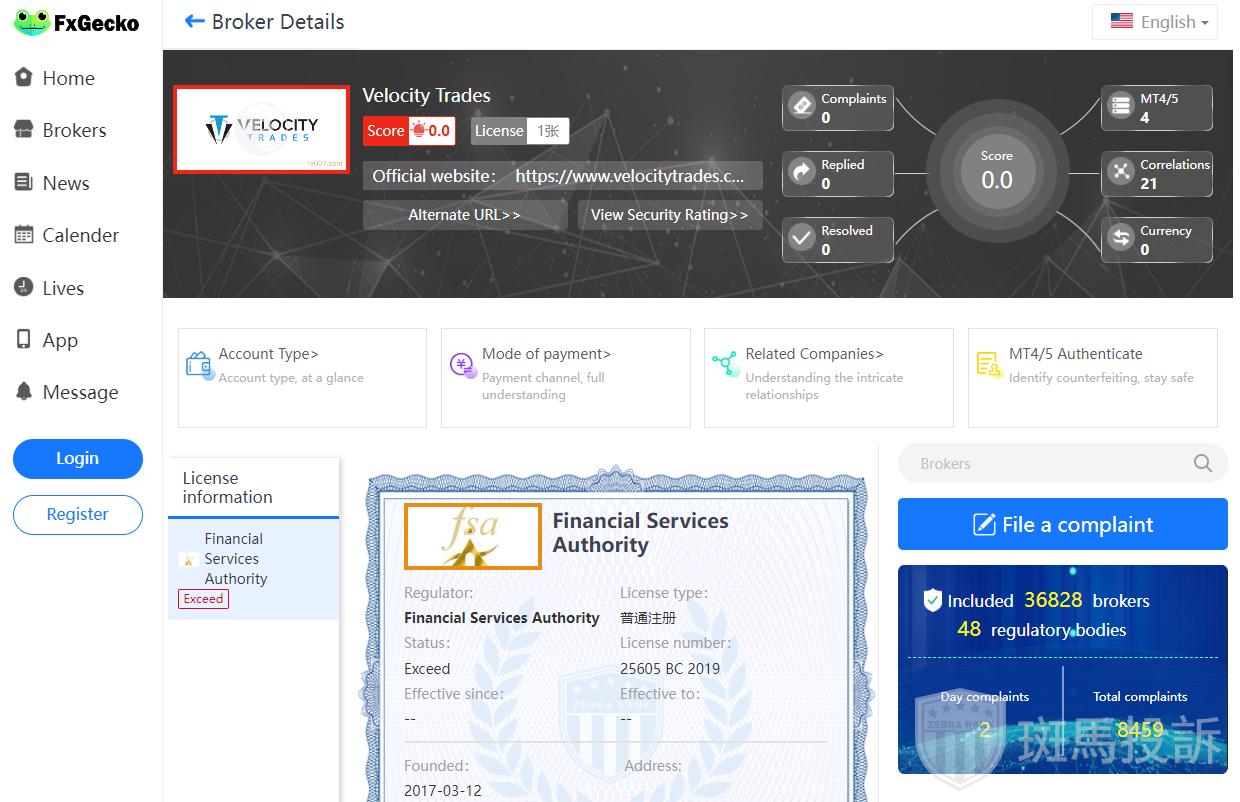This screenshot has width=1240, height=802.
Task: Click the Brokers search input field
Action: pyautogui.click(x=1040, y=463)
